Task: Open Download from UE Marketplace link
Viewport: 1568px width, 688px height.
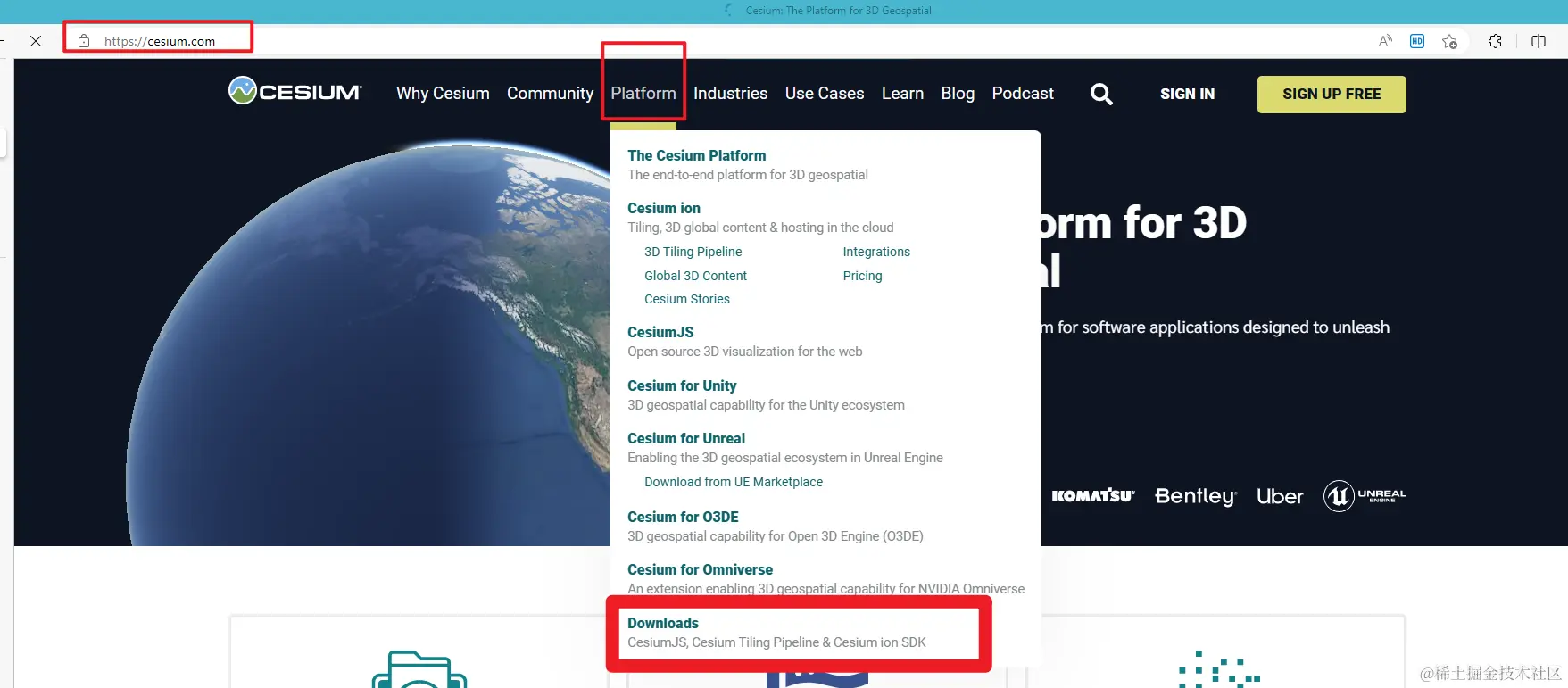Action: pyautogui.click(x=734, y=482)
